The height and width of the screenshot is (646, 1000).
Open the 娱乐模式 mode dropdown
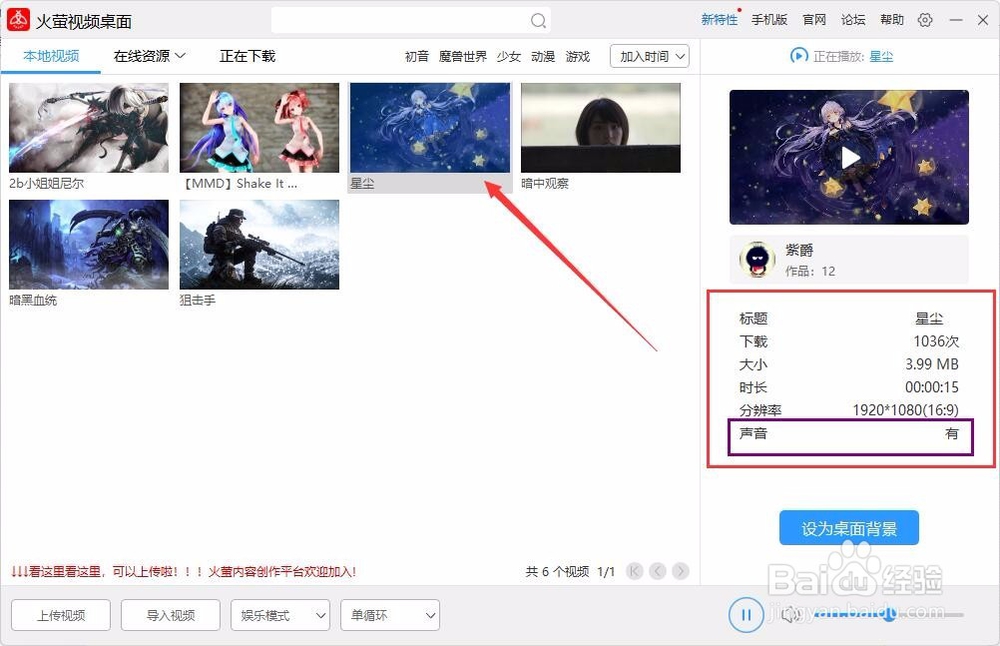tap(280, 615)
